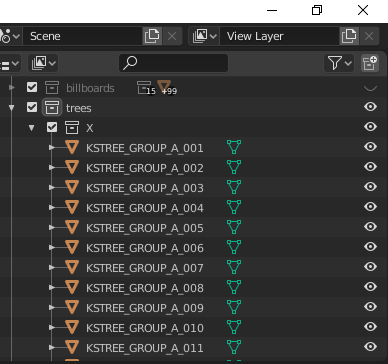Expand KSTREE_GROUP_A_001 object
The height and width of the screenshot is (364, 388).
[52, 148]
